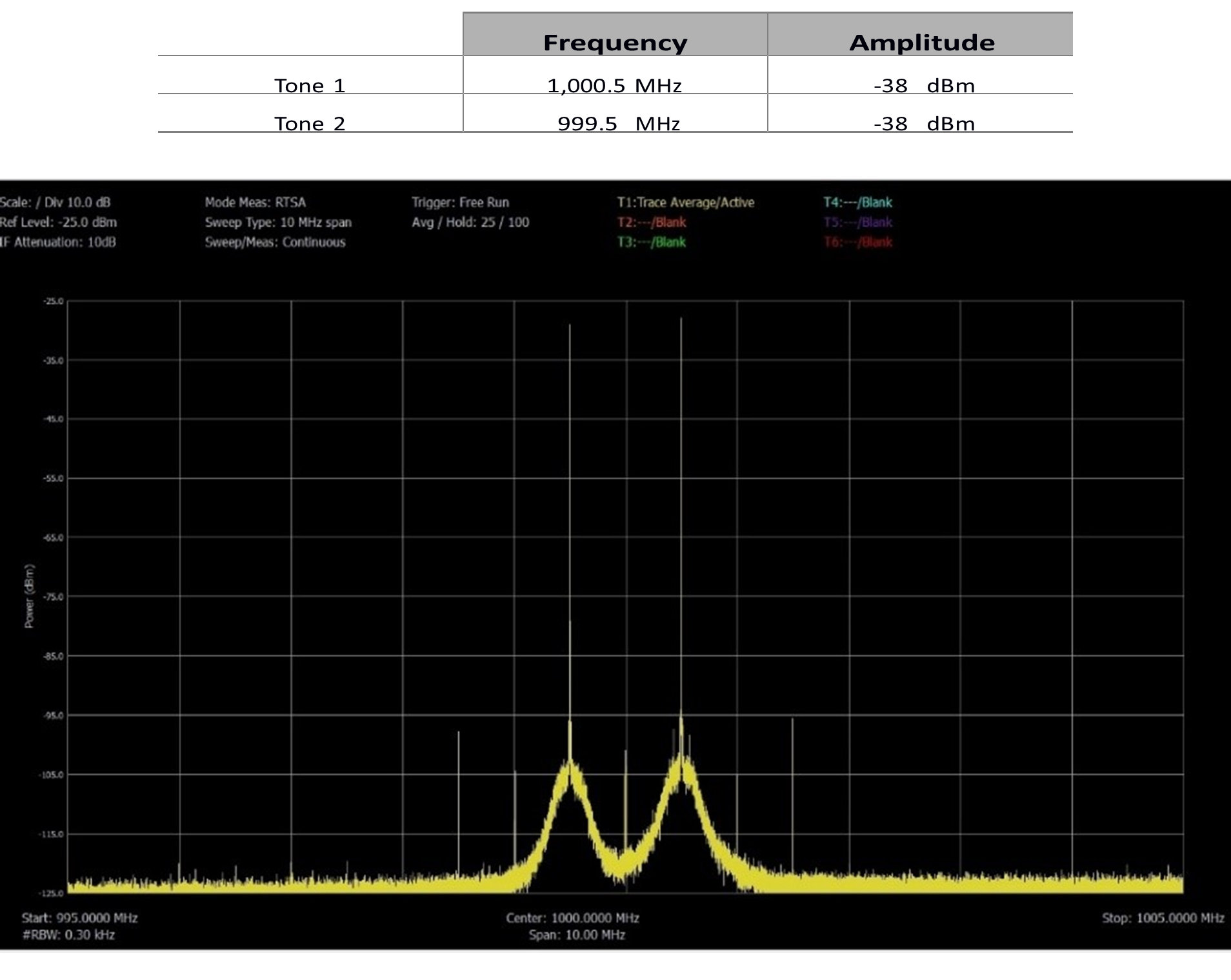Image resolution: width=1231 pixels, height=980 pixels.
Task: Click the -75.0 y-axis tick label
Action: click(x=54, y=597)
